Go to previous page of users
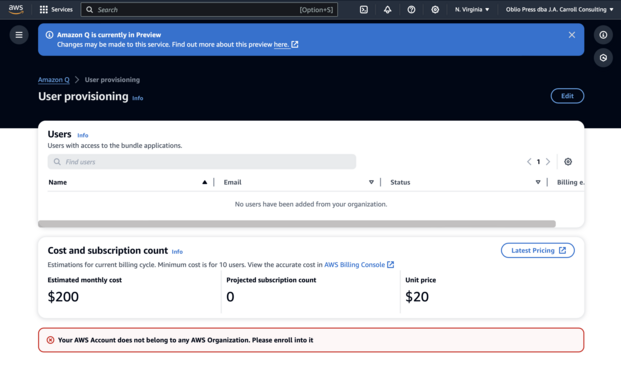 coord(529,162)
